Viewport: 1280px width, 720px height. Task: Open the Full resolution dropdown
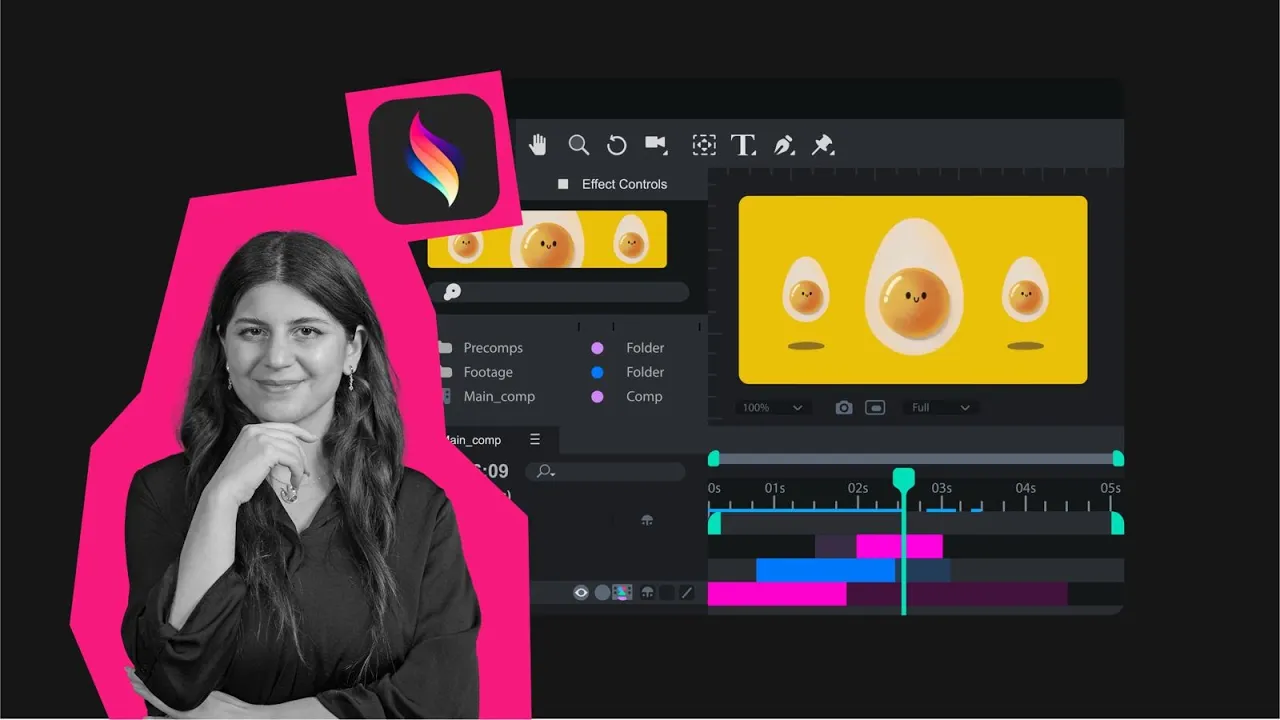pos(941,408)
